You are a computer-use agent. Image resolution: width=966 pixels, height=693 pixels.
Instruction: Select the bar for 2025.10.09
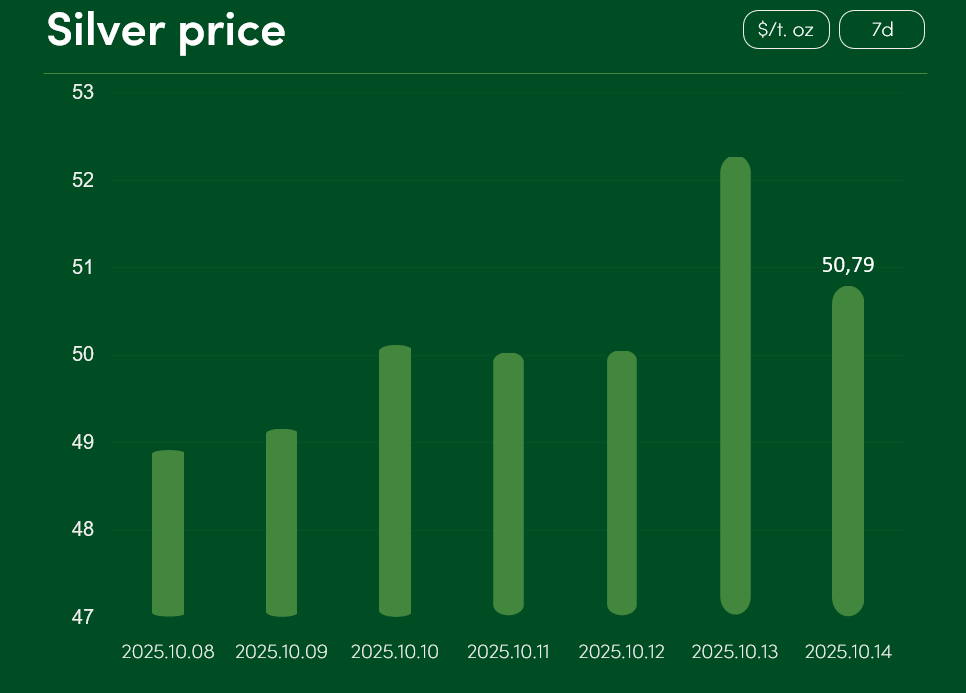click(x=282, y=523)
